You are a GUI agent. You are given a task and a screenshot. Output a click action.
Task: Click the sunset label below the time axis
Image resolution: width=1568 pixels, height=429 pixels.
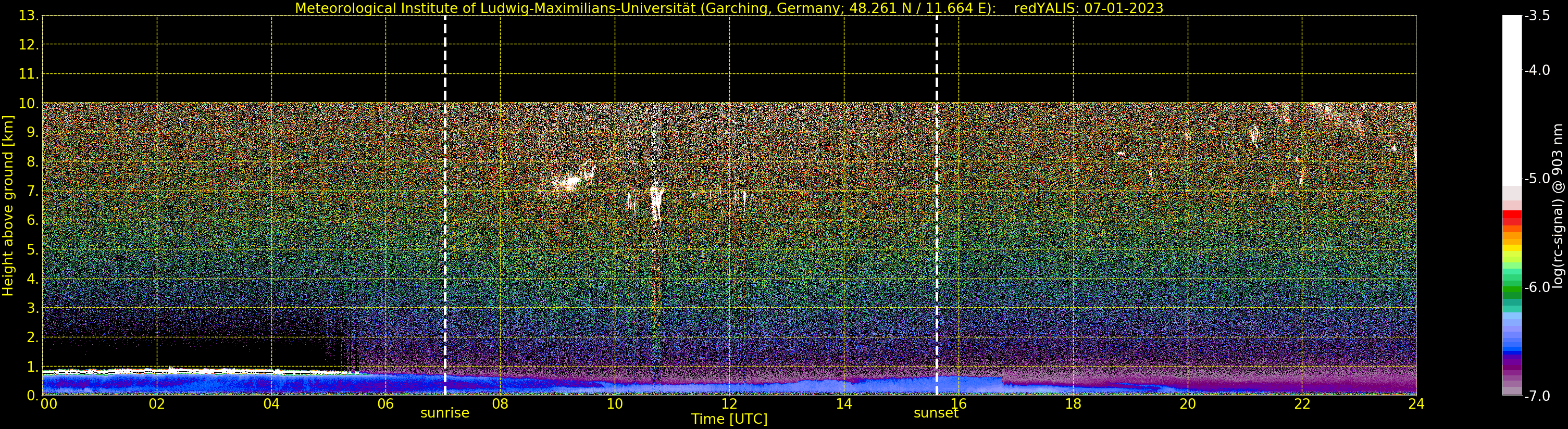(936, 413)
